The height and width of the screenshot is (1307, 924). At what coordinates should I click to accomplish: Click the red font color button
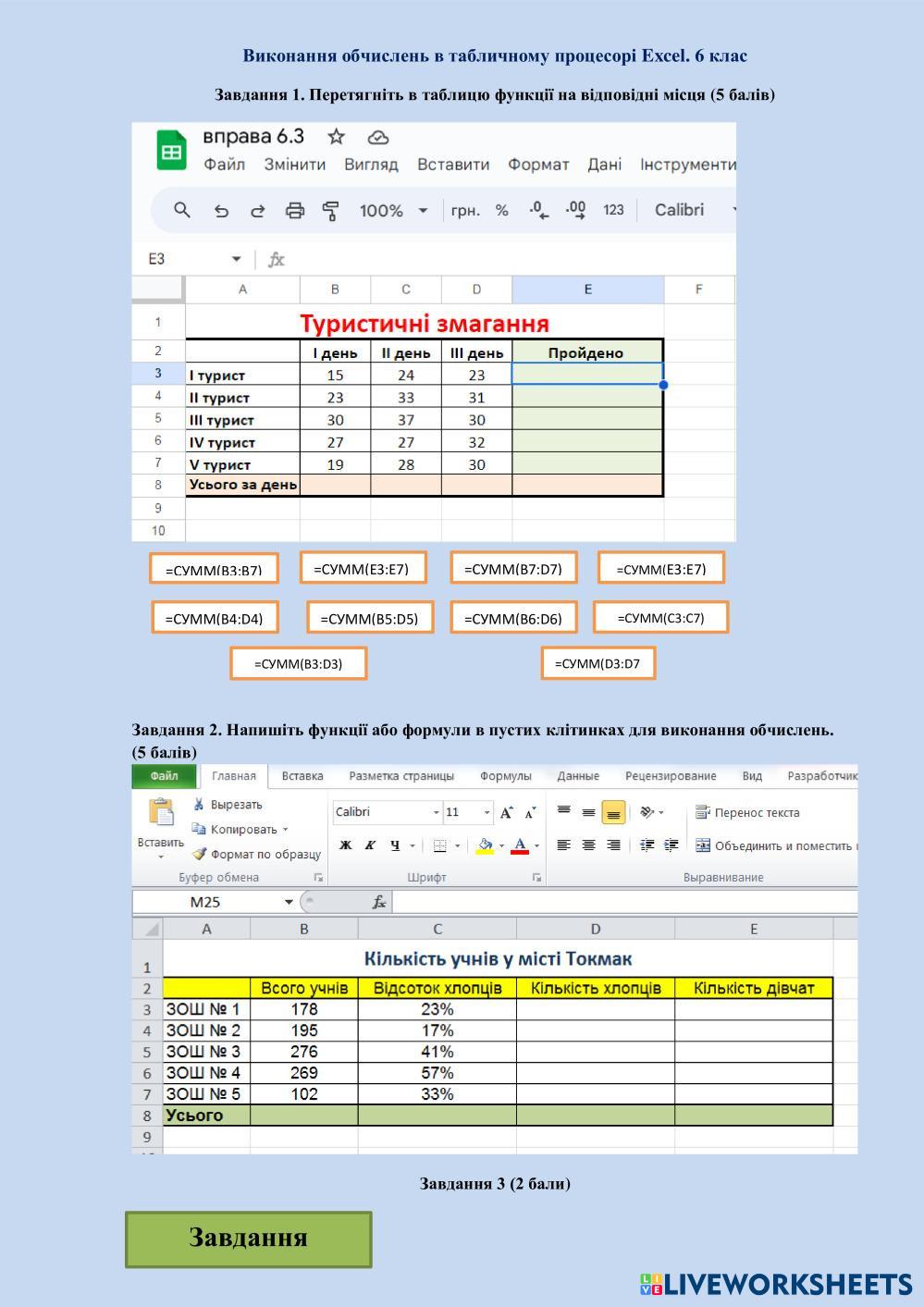tap(520, 845)
